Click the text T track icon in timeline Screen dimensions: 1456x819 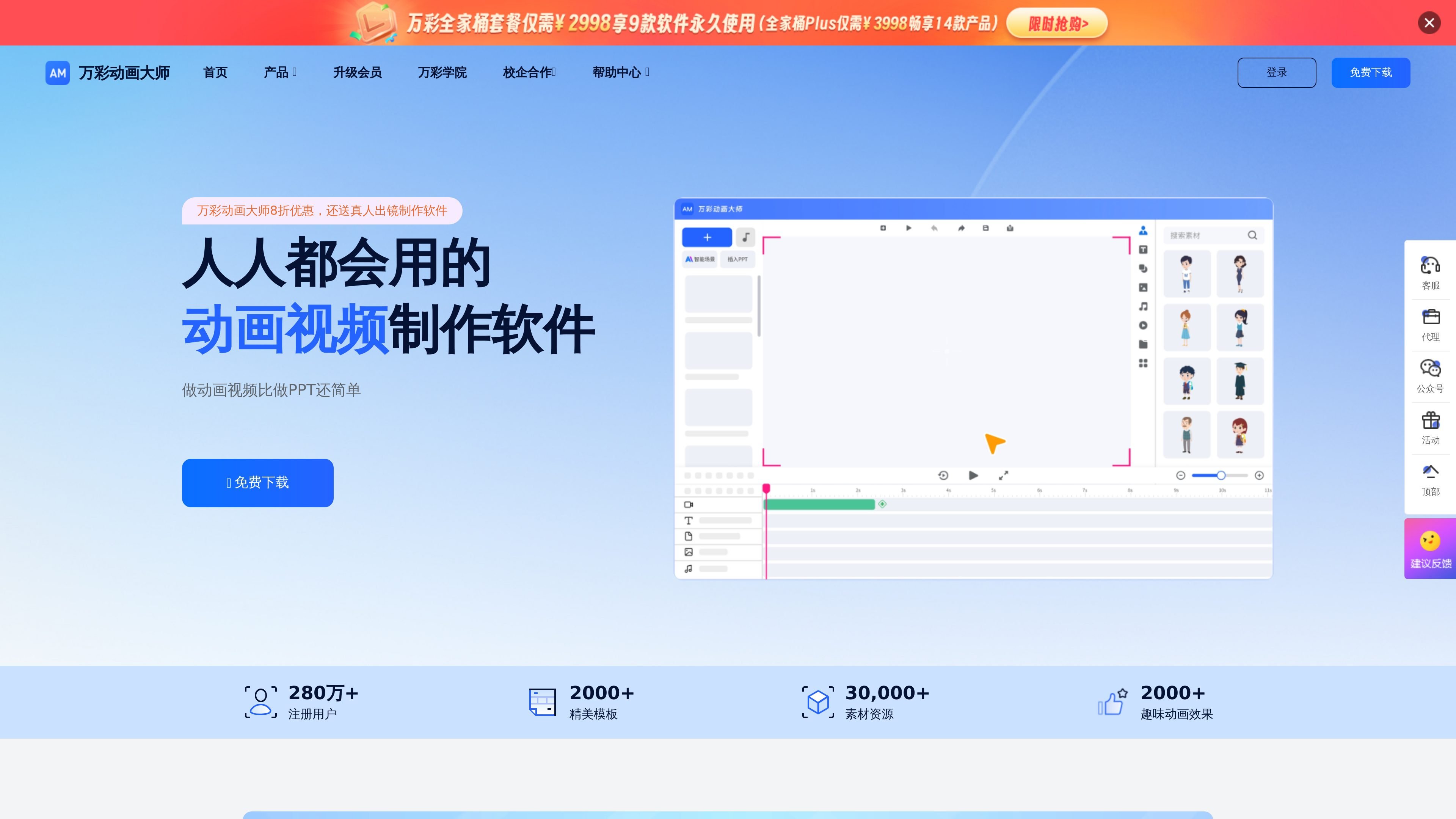689,521
